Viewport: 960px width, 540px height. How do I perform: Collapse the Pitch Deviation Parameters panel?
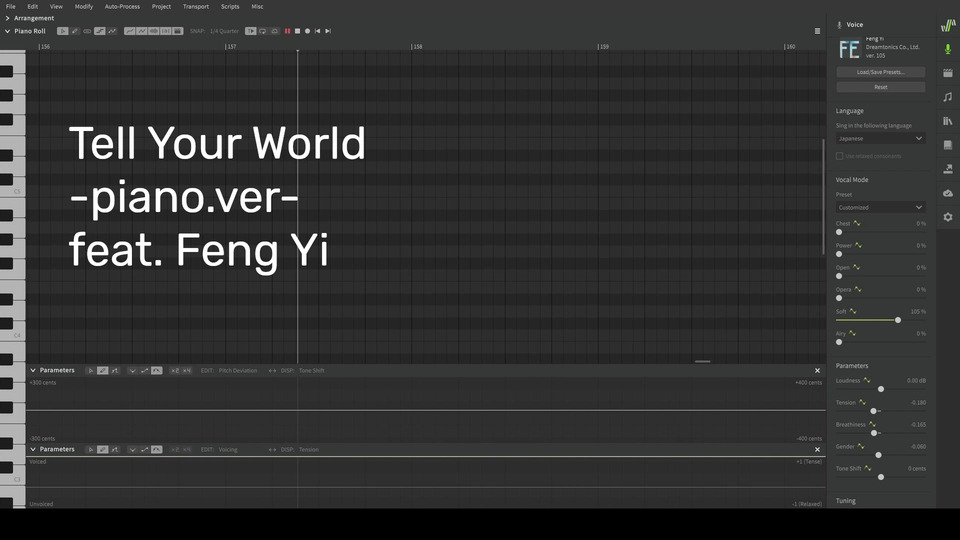(33, 370)
